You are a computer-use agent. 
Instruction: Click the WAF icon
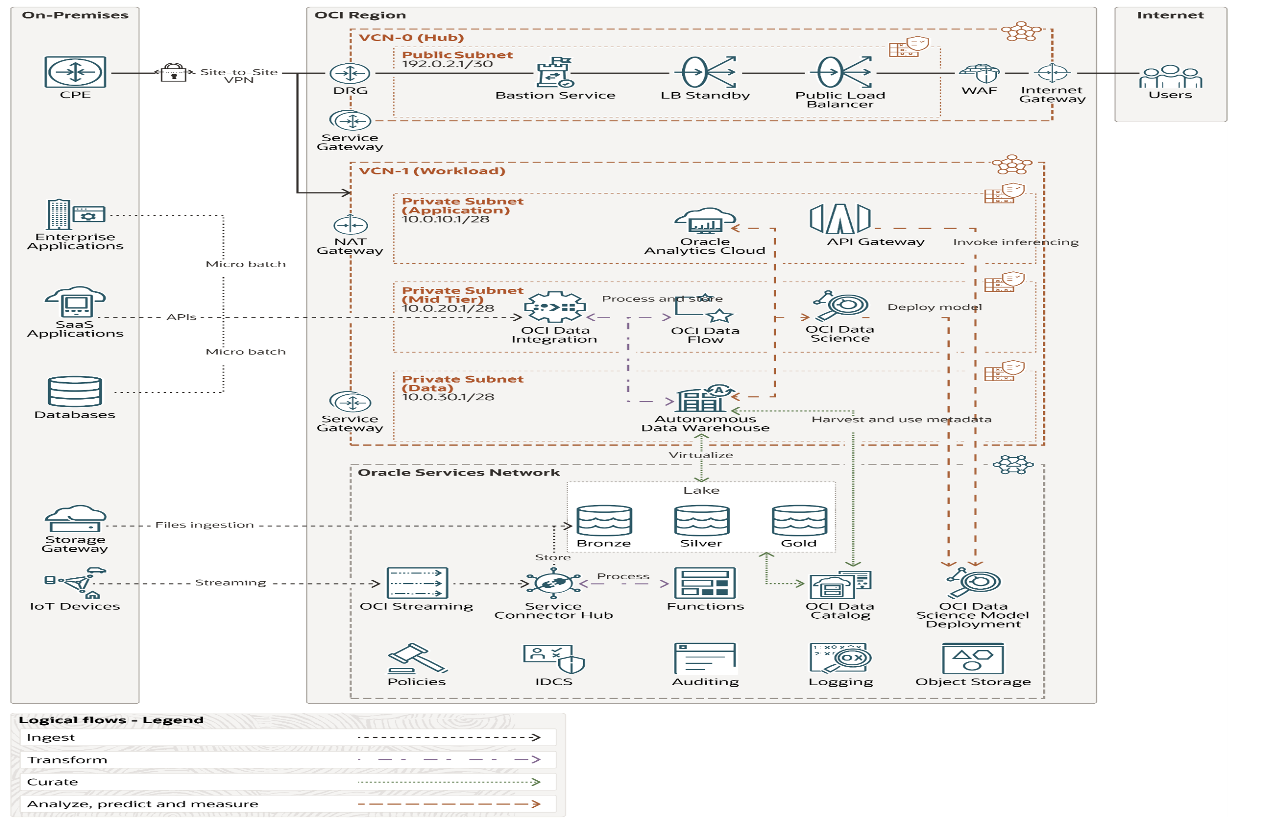978,74
